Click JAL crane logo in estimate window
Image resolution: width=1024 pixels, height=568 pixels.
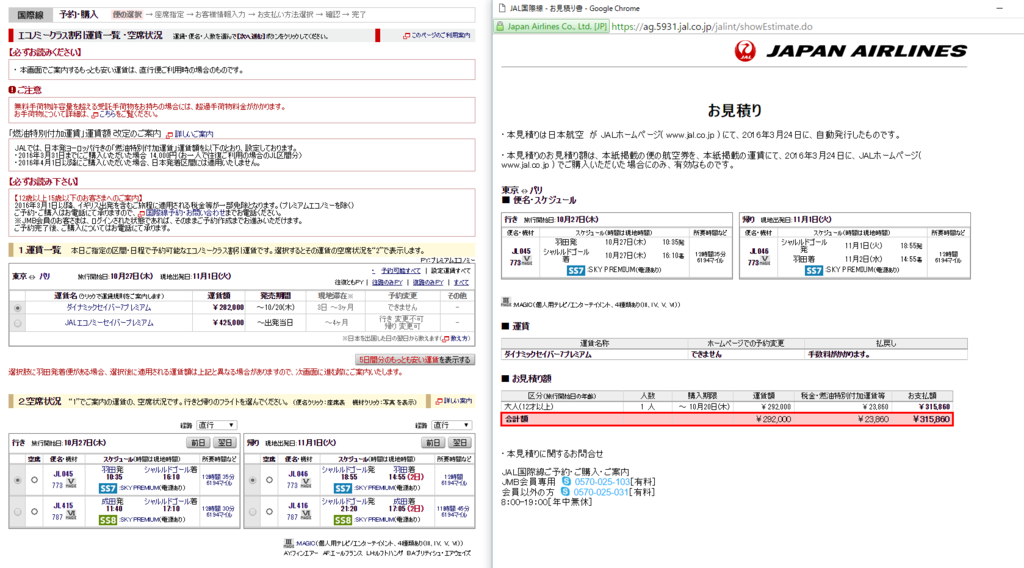tap(745, 51)
